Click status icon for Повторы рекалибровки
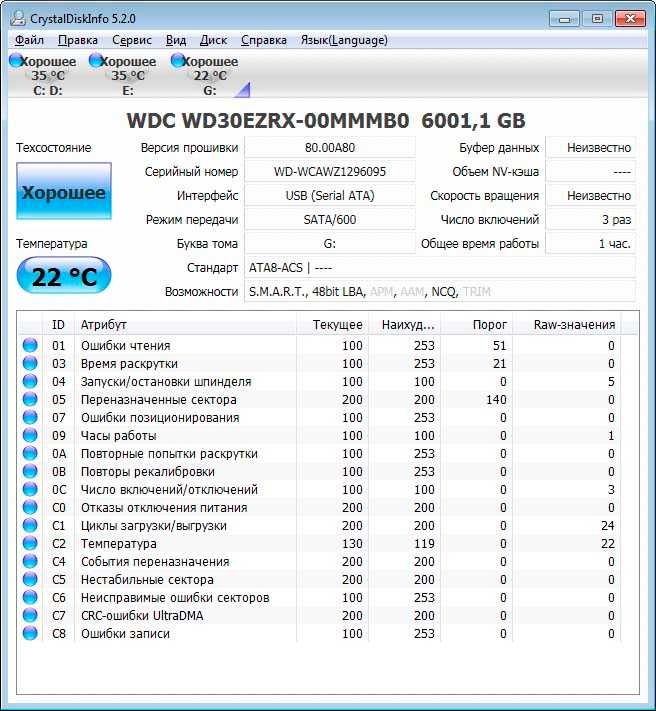The width and height of the screenshot is (656, 711). (x=30, y=471)
